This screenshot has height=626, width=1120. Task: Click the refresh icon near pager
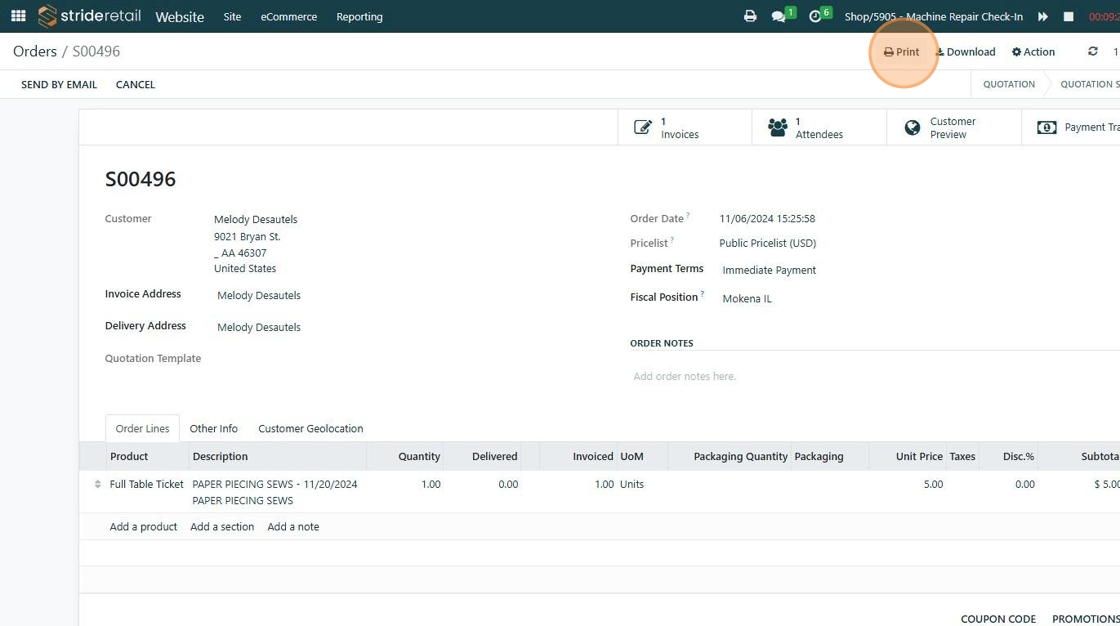[1093, 51]
